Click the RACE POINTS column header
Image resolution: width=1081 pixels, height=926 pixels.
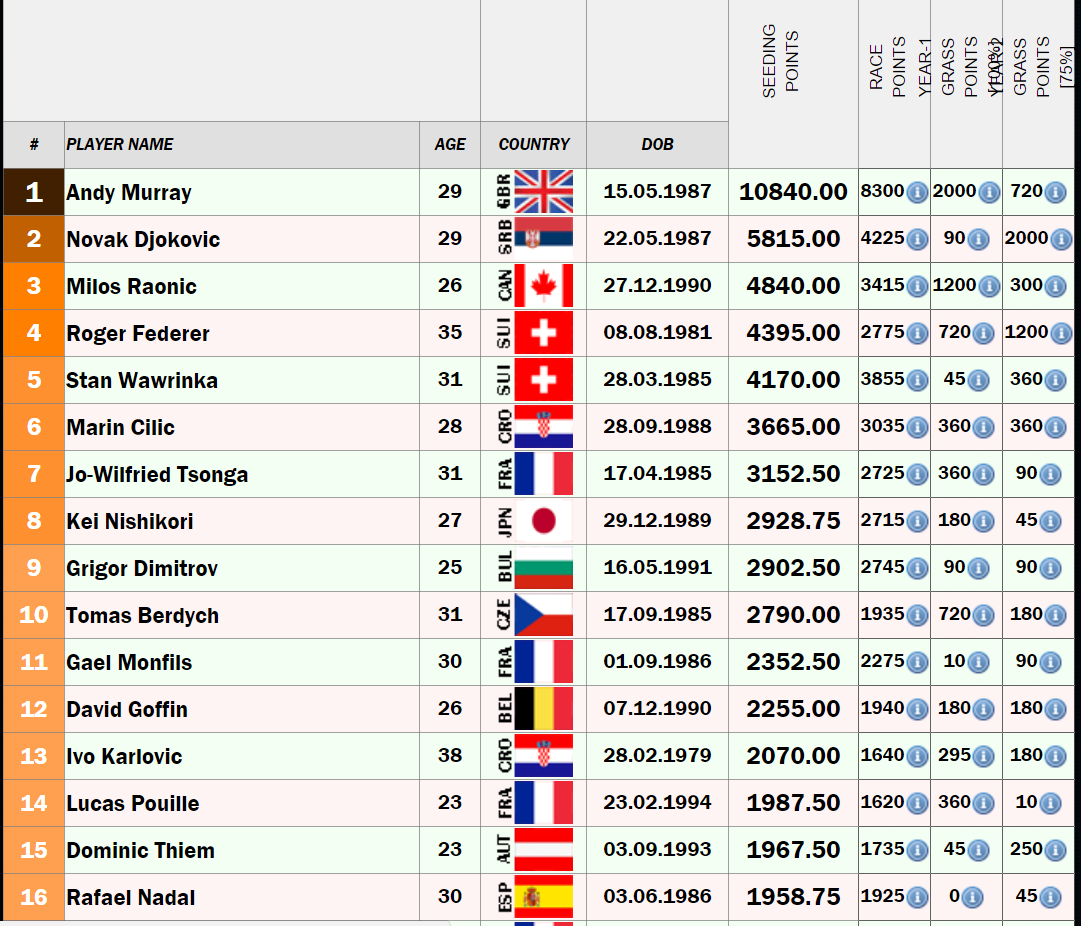pyautogui.click(x=887, y=67)
